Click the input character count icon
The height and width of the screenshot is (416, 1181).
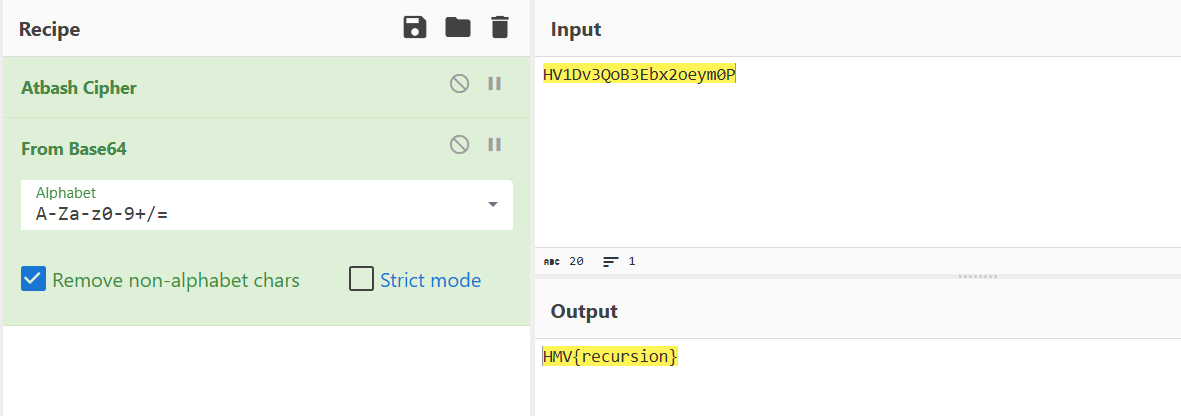pos(552,262)
